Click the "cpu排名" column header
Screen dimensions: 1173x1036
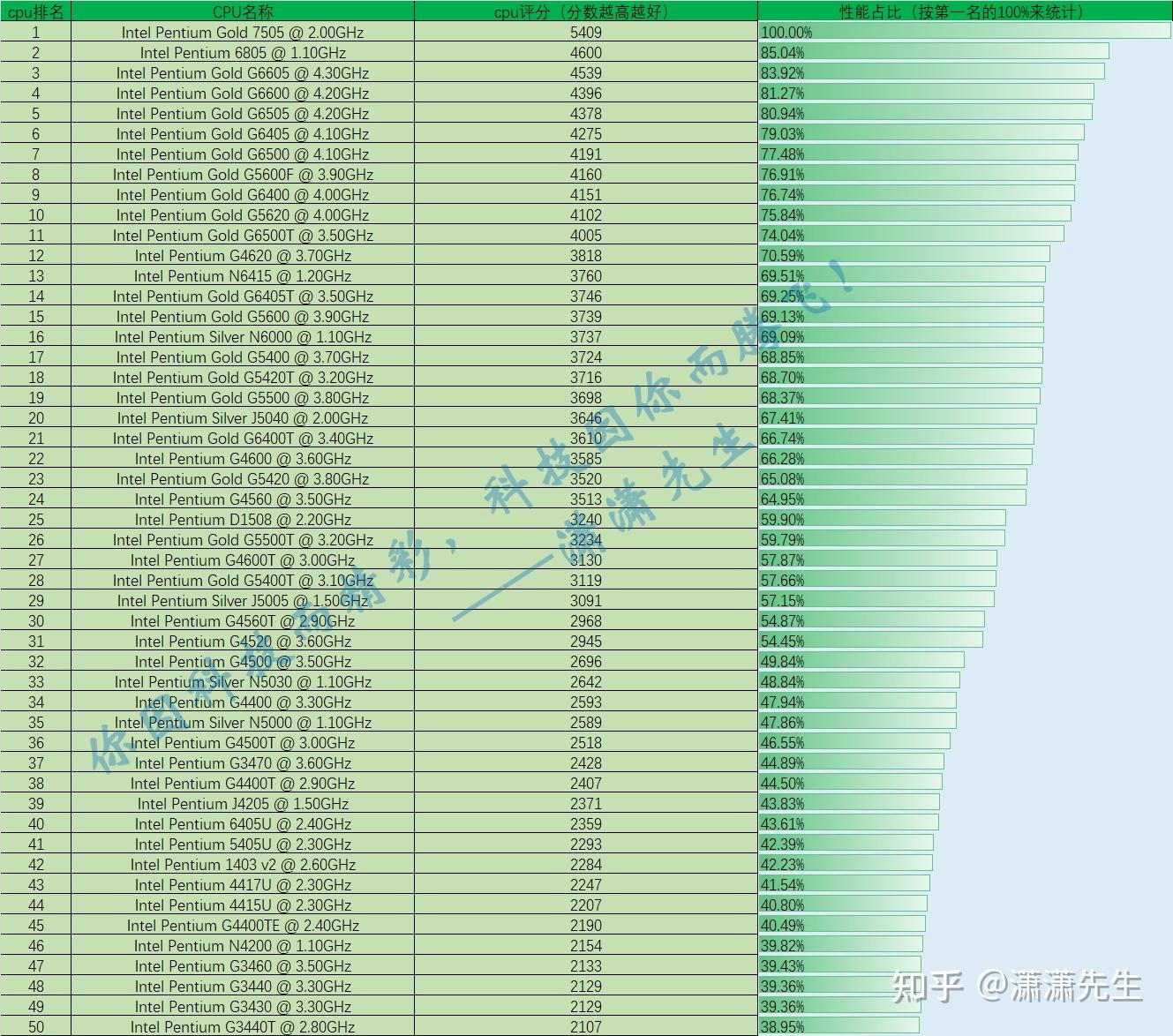coord(35,11)
